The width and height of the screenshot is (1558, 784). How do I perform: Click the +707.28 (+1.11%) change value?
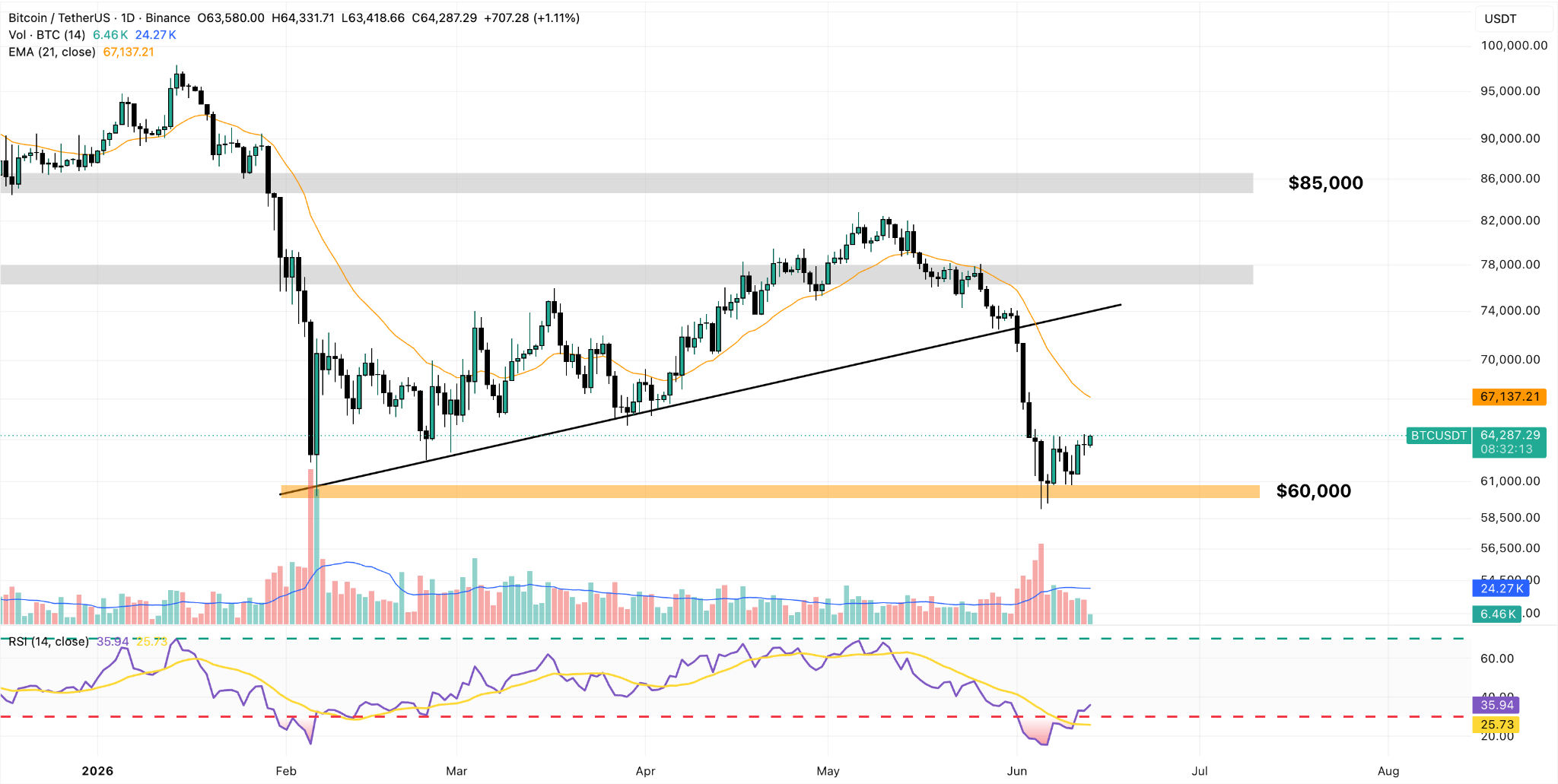[532, 17]
